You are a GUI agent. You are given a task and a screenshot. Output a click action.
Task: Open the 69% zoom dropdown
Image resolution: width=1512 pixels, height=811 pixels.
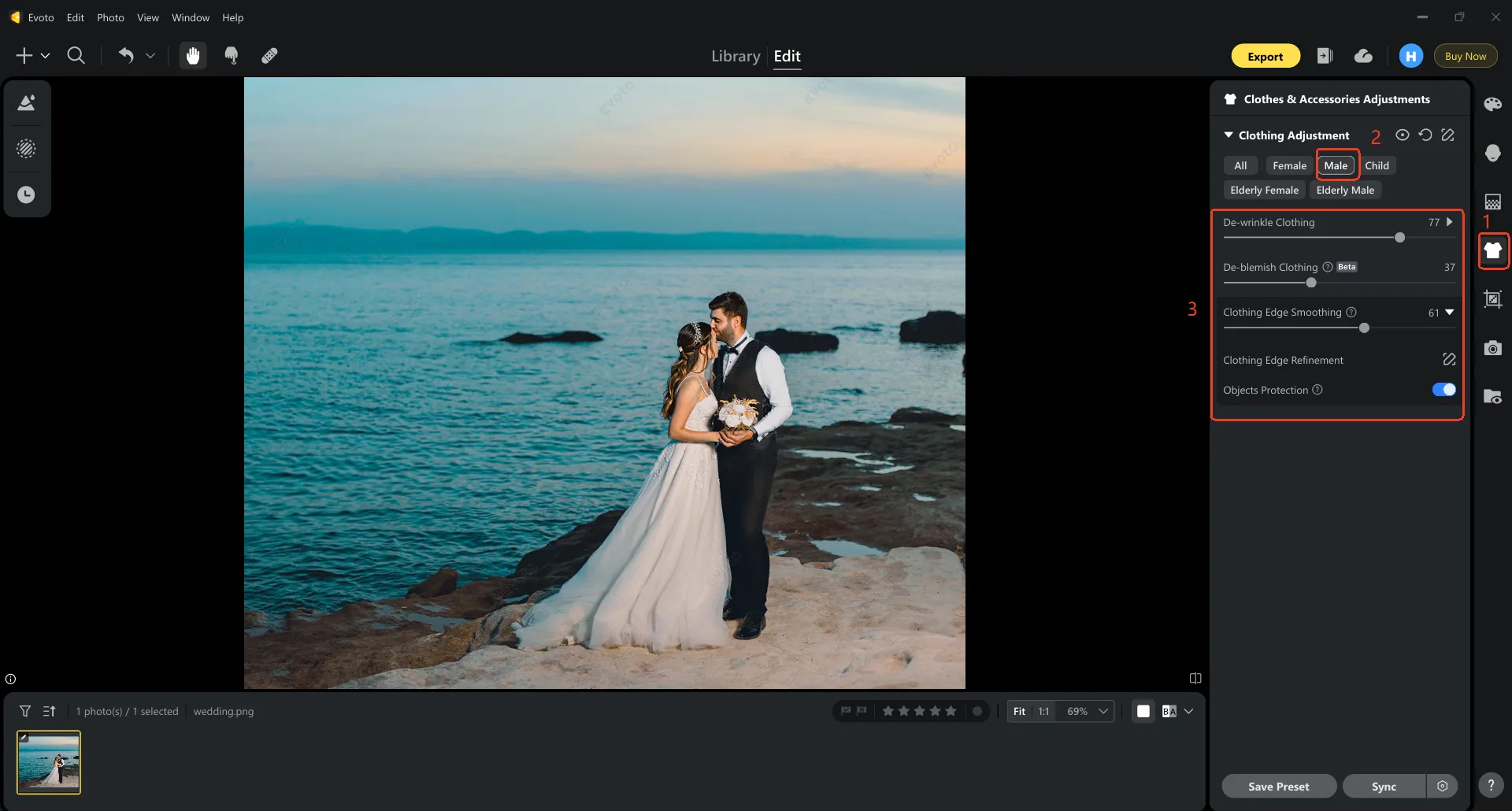pos(1103,712)
